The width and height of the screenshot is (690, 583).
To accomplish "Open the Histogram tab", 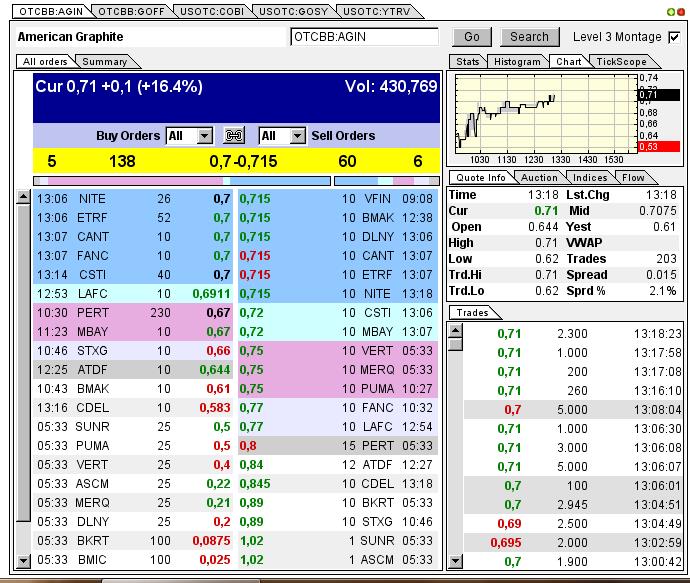I will pos(518,61).
